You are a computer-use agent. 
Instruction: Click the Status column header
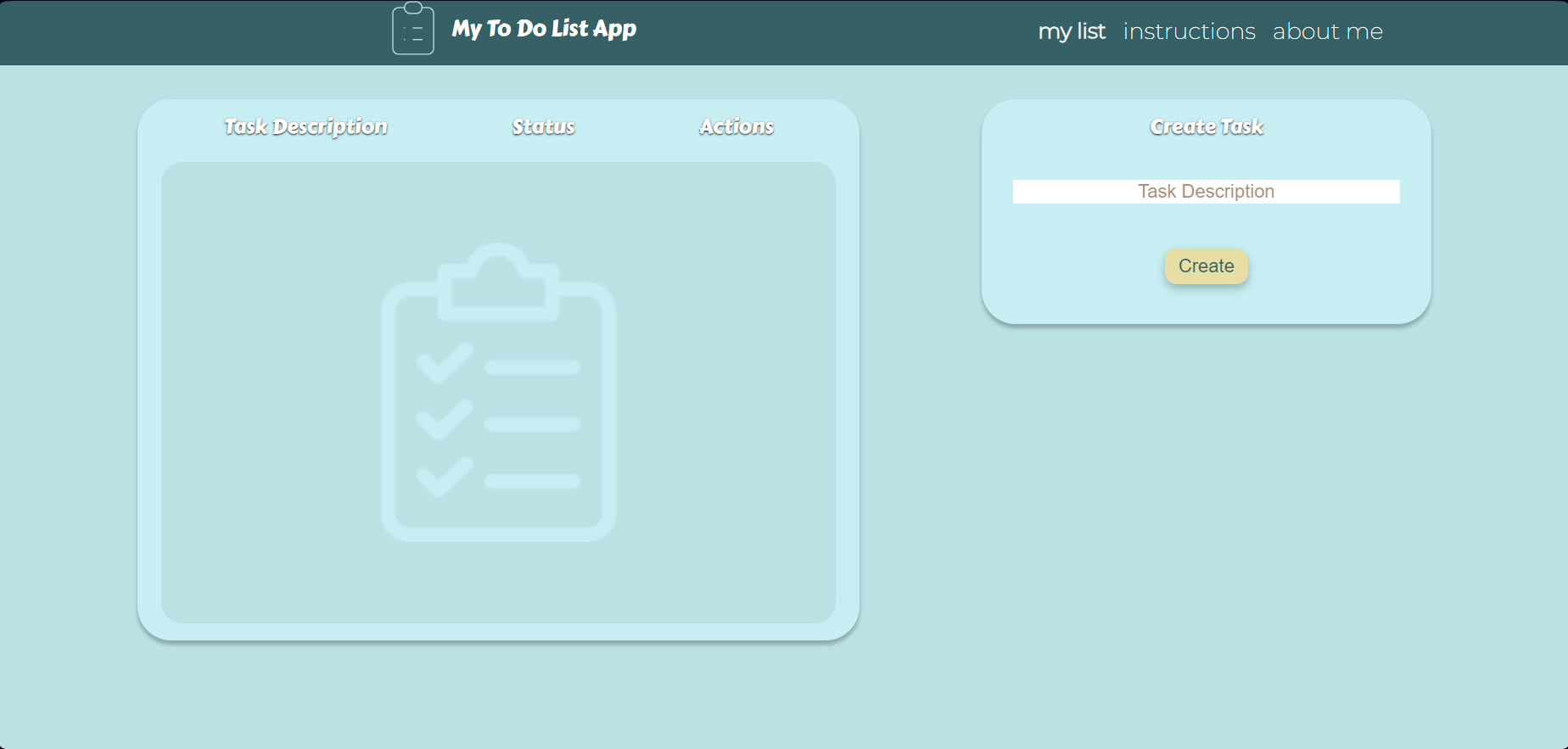pos(543,126)
